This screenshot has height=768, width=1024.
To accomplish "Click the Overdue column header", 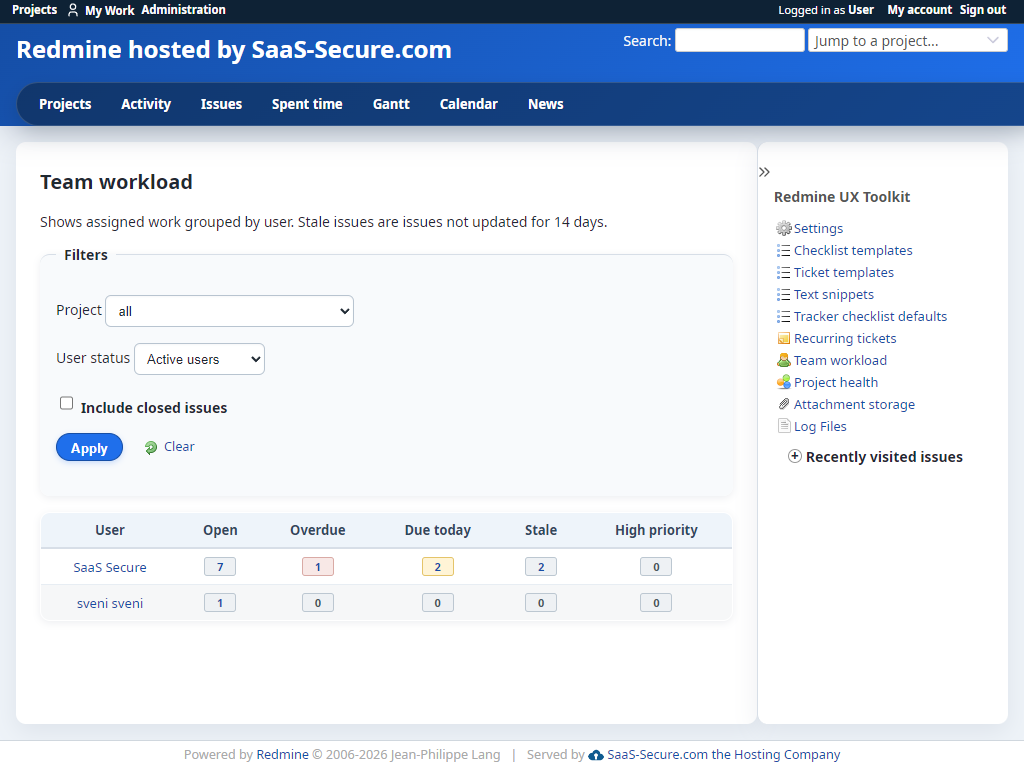I will pyautogui.click(x=318, y=530).
